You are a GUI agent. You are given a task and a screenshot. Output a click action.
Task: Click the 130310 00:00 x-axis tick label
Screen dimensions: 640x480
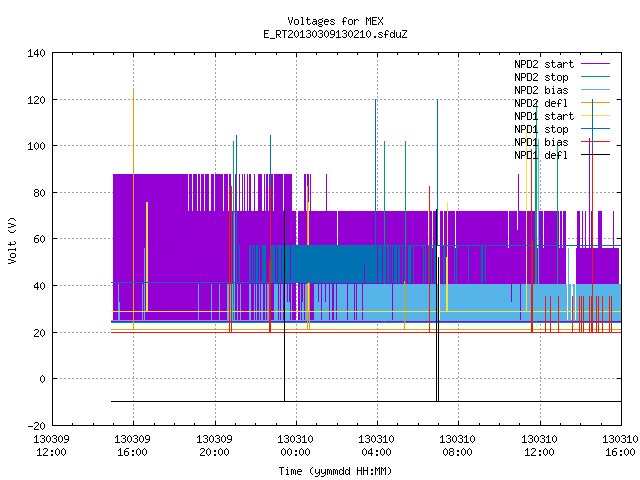[x=295, y=446]
